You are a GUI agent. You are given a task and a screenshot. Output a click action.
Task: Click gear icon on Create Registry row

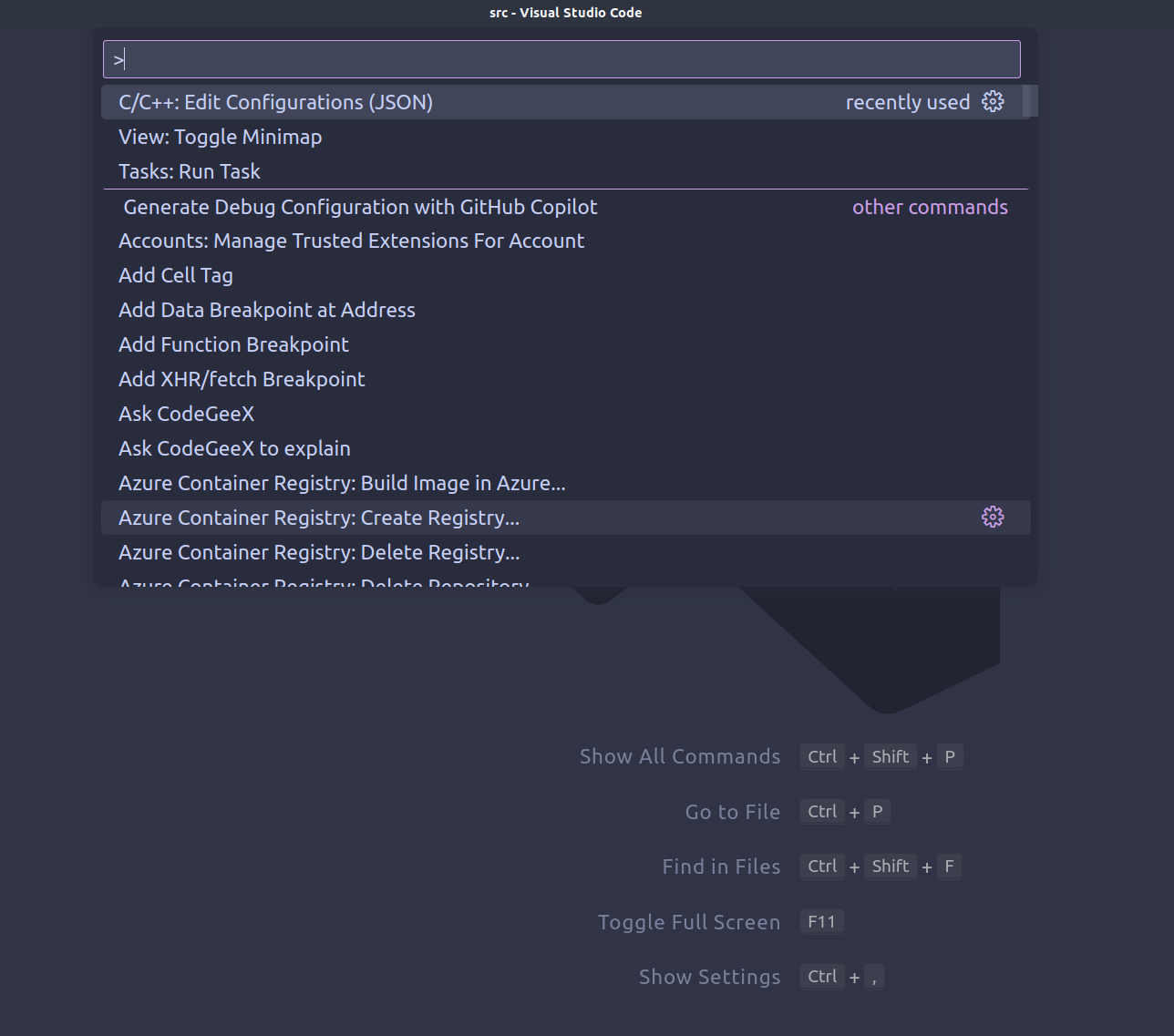click(x=993, y=518)
